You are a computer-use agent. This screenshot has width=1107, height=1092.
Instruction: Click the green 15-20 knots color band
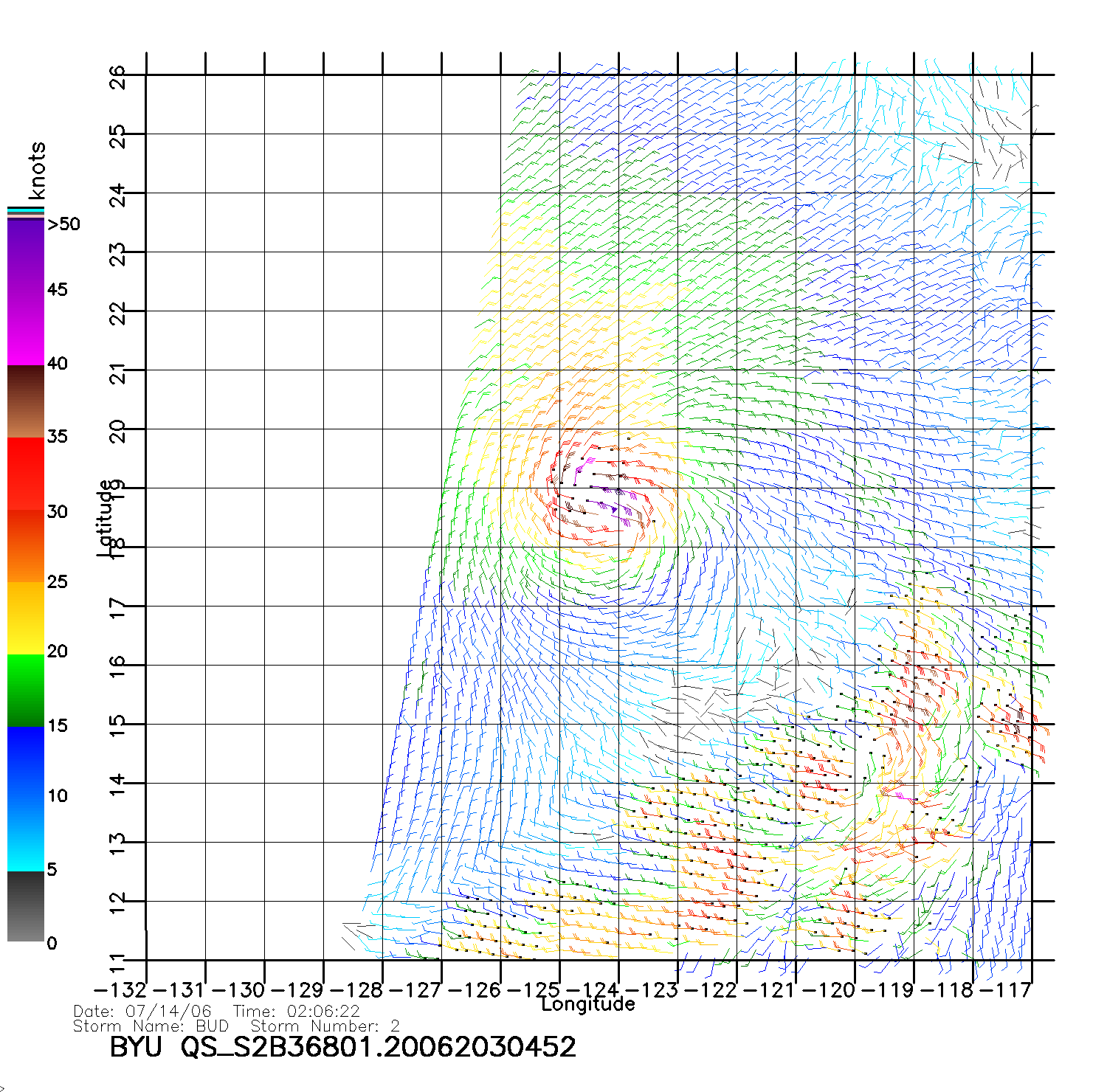point(26,690)
